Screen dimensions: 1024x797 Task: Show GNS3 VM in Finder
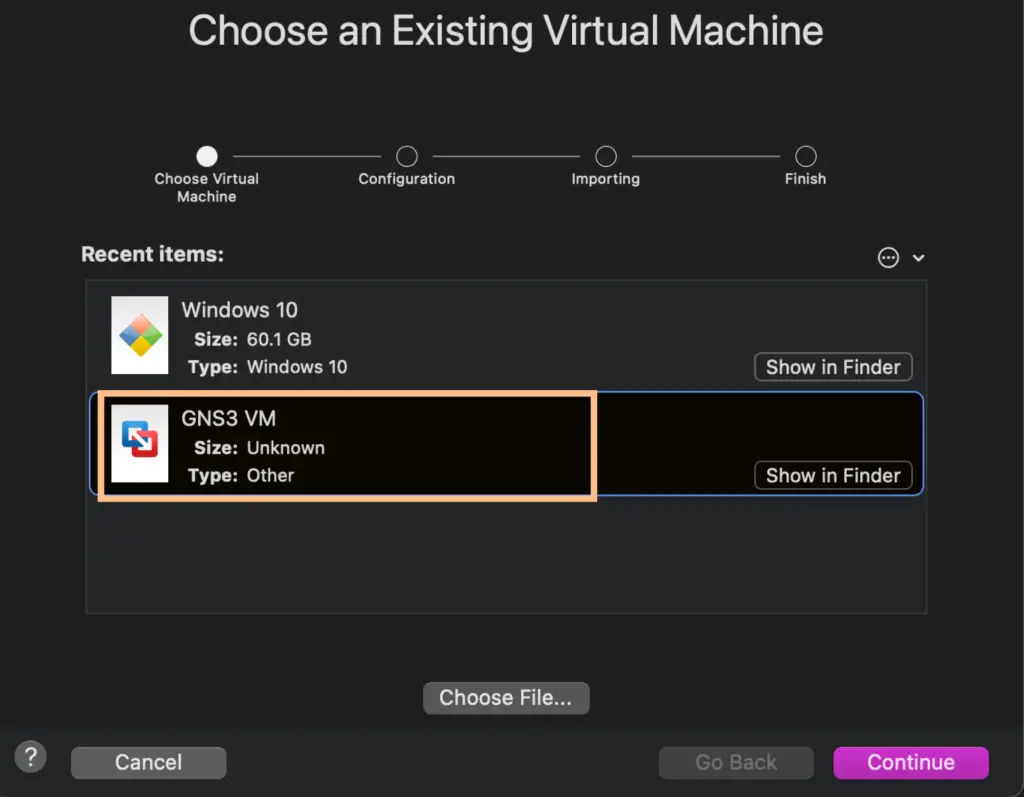click(x=832, y=475)
